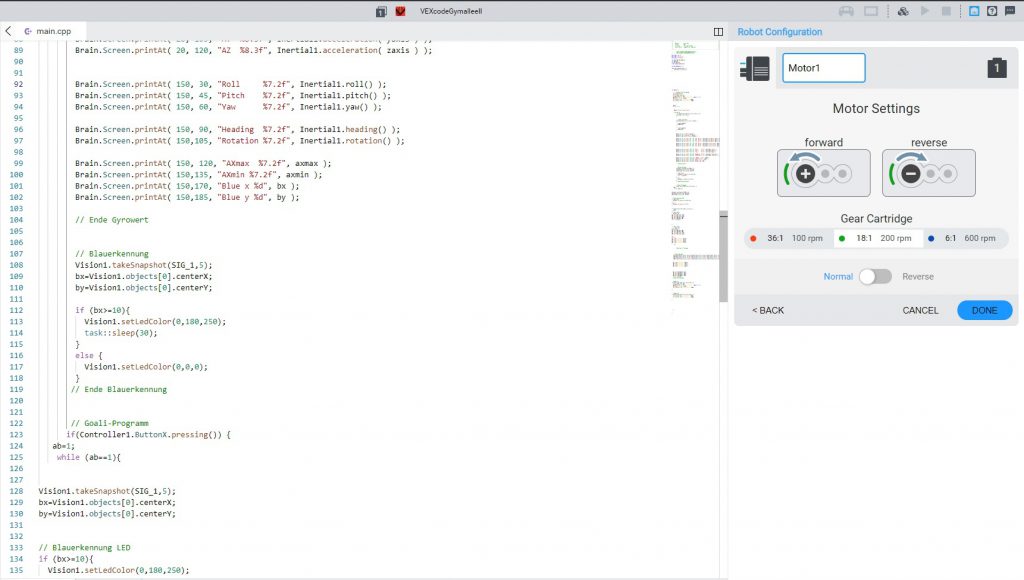Click the Motor Settings heading
The width and height of the screenshot is (1024, 580).
click(876, 108)
